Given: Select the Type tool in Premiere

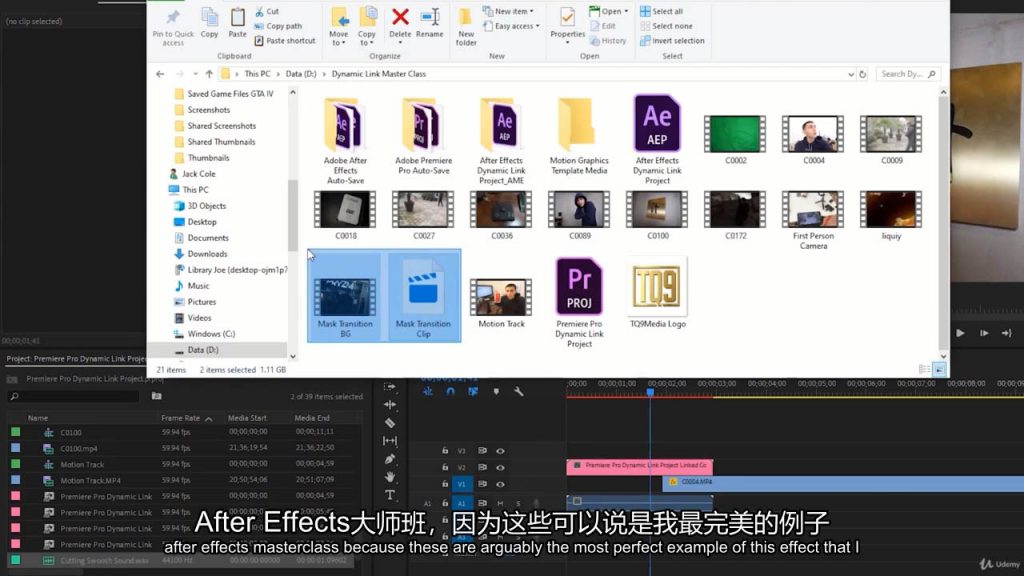Looking at the screenshot, I should pos(390,495).
